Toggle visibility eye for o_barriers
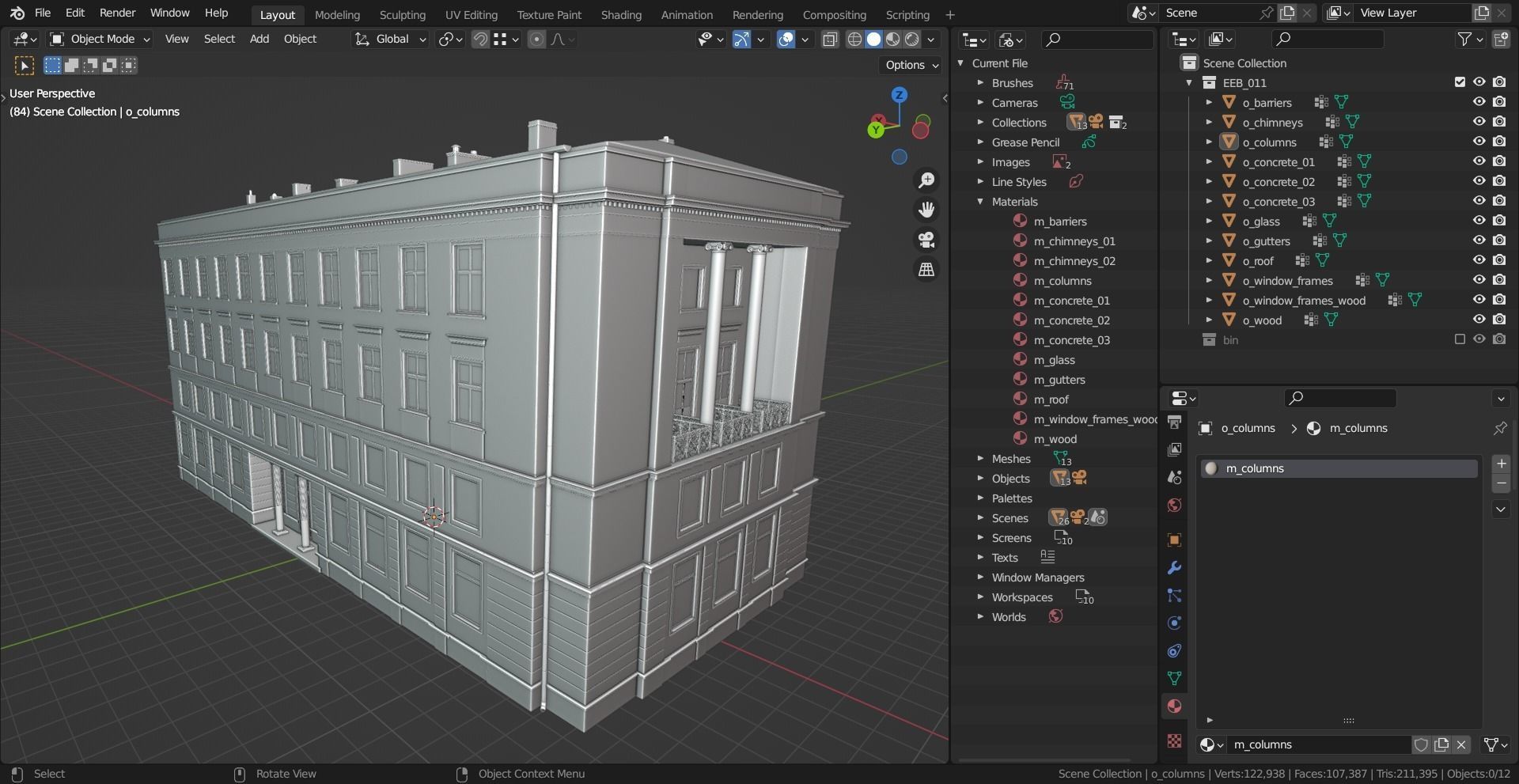The width and height of the screenshot is (1519, 784). pos(1479,102)
